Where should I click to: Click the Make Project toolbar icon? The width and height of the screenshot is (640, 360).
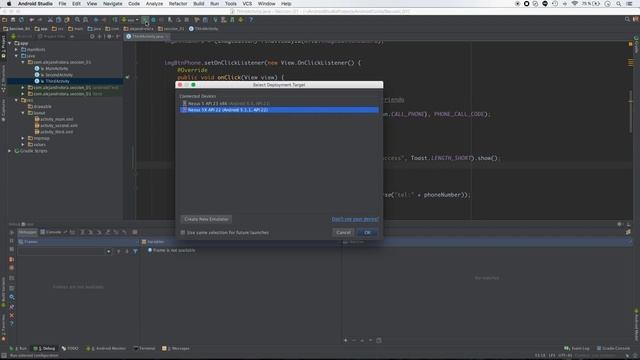[x=115, y=20]
